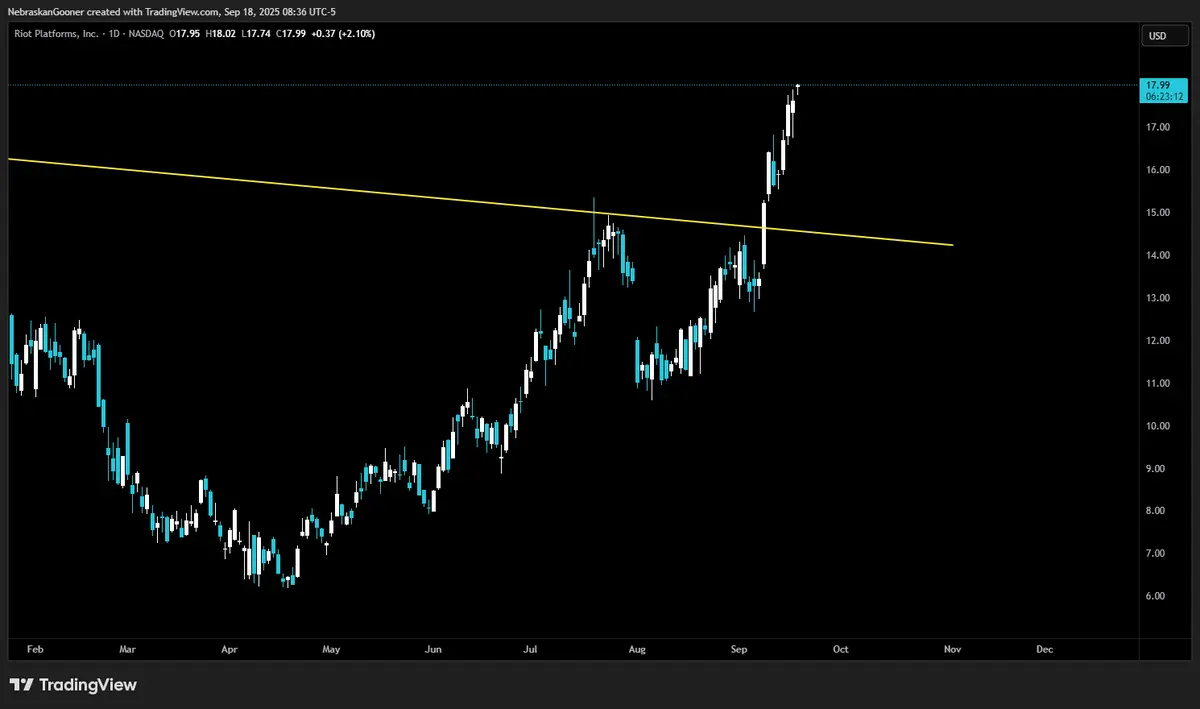Click the 11.00 price axis label
Image resolution: width=1200 pixels, height=709 pixels.
(1158, 383)
